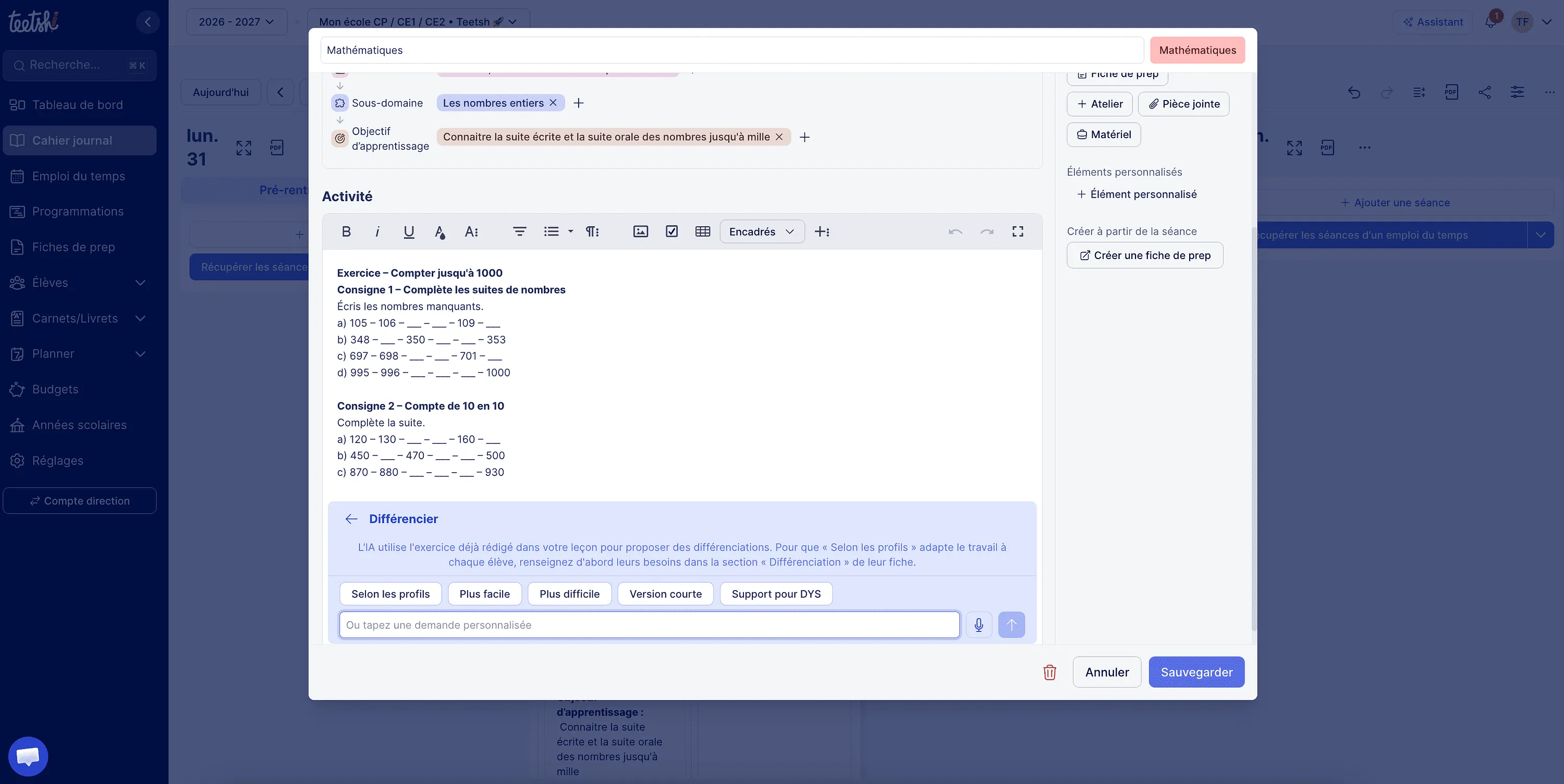Insert a bulleted list

point(551,231)
